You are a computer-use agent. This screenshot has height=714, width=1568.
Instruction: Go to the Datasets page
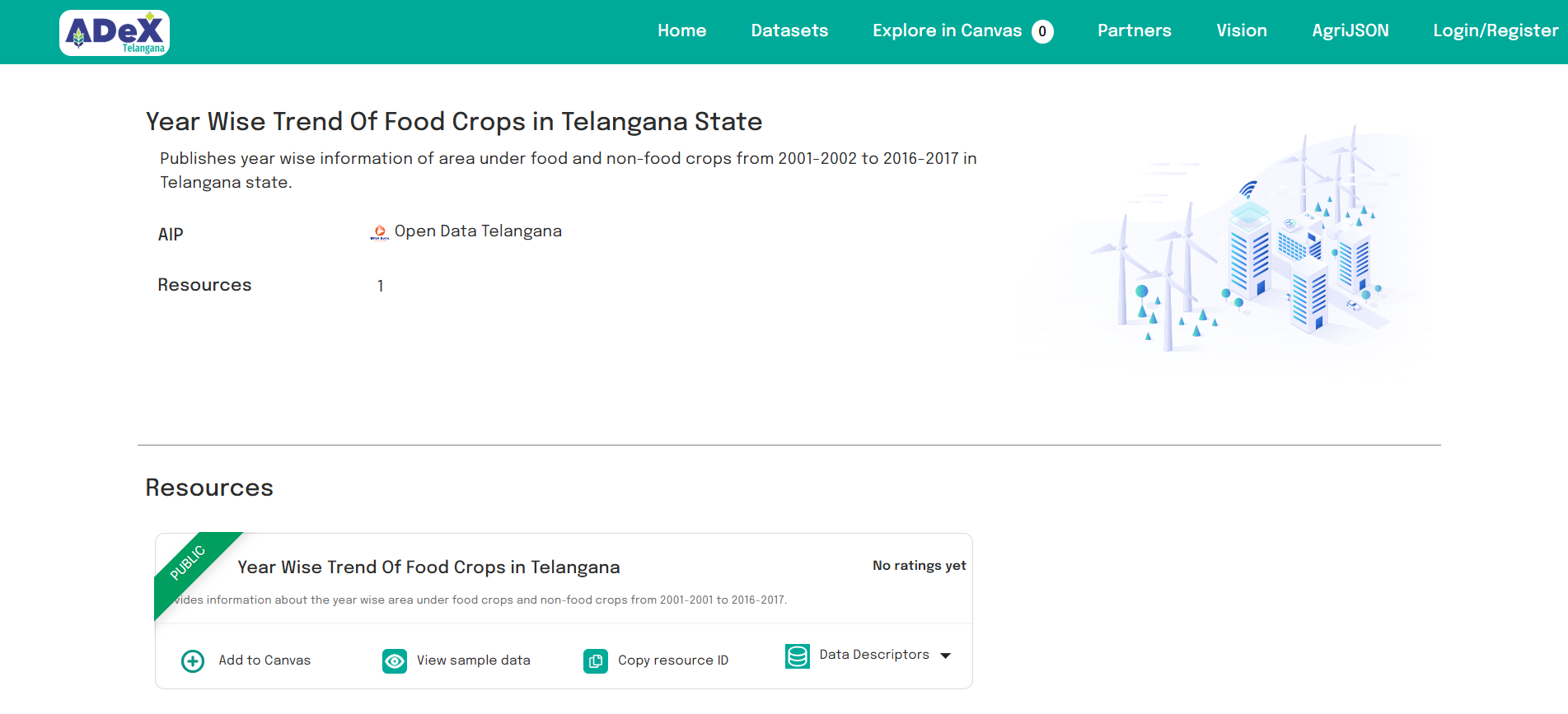[x=789, y=31]
